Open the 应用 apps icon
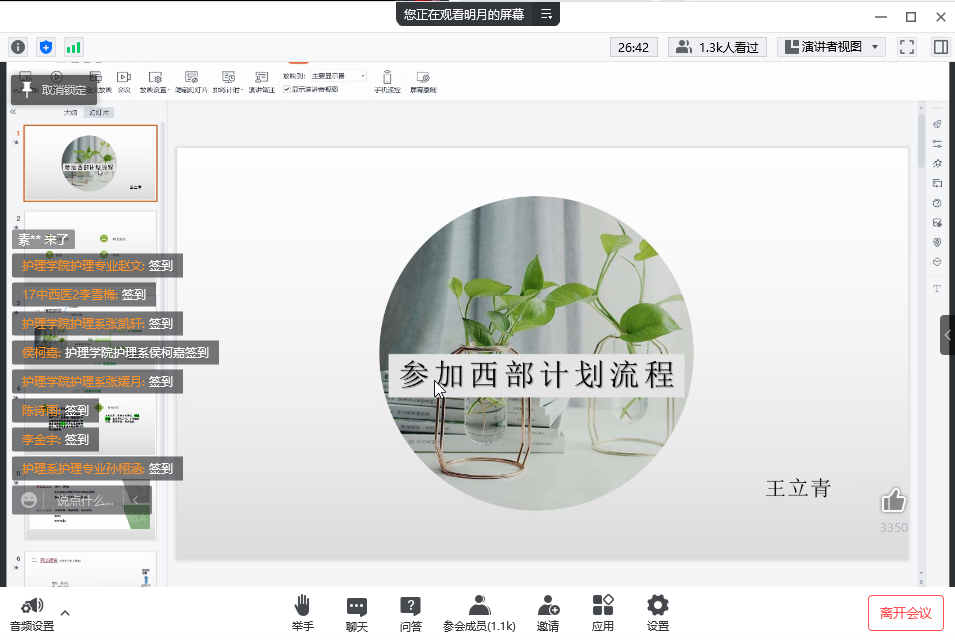The width and height of the screenshot is (955, 640). pos(603,606)
